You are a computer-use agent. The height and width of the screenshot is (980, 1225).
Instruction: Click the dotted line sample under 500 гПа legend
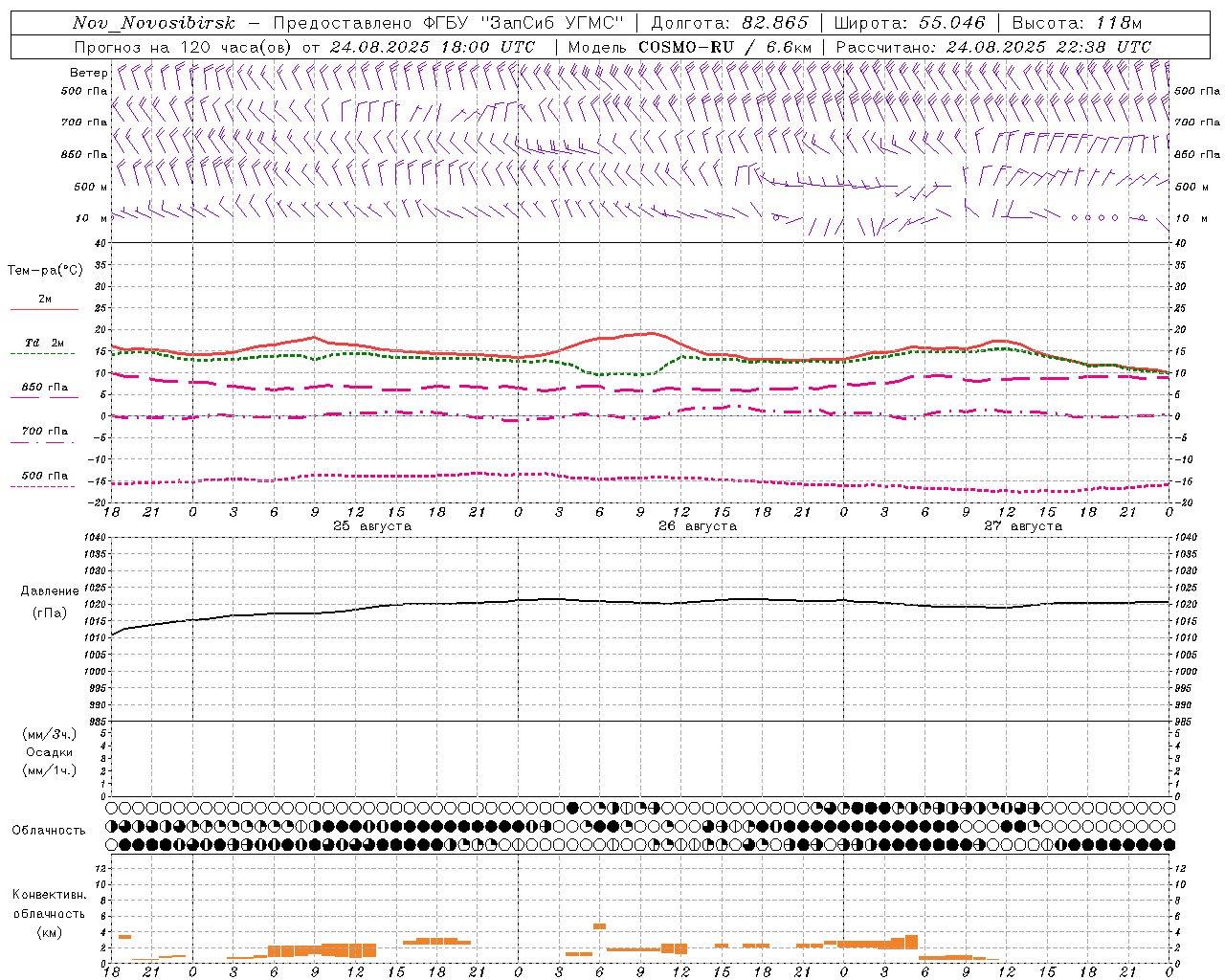(x=43, y=487)
